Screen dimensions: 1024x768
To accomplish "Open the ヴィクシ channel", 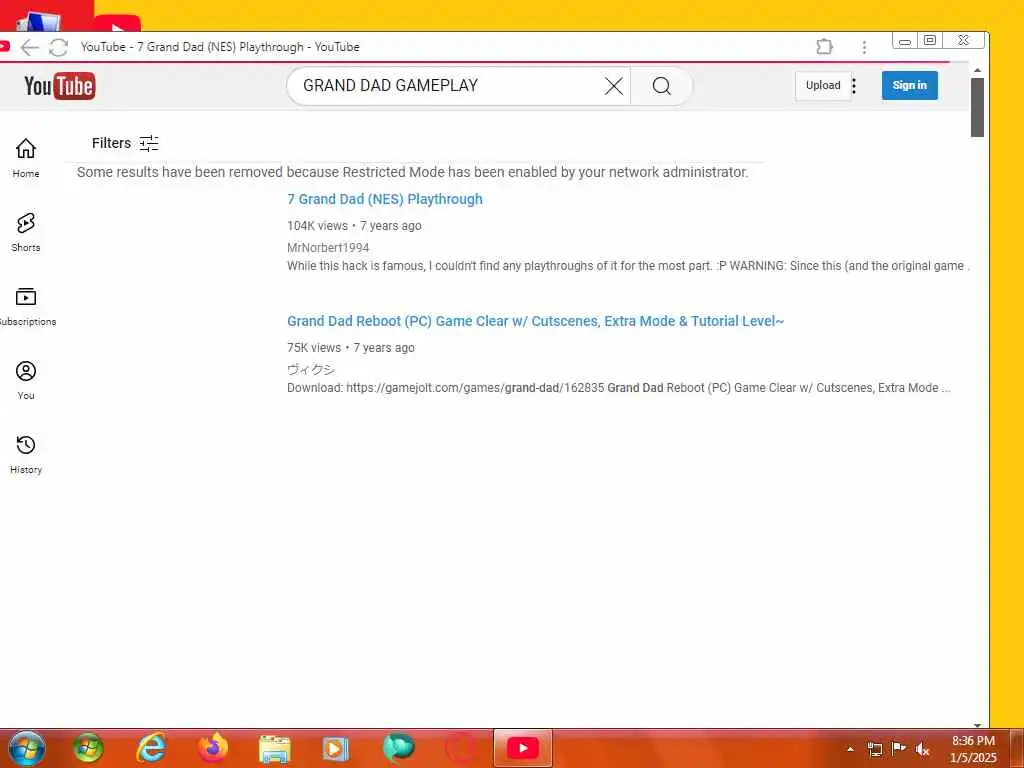I will coord(311,370).
